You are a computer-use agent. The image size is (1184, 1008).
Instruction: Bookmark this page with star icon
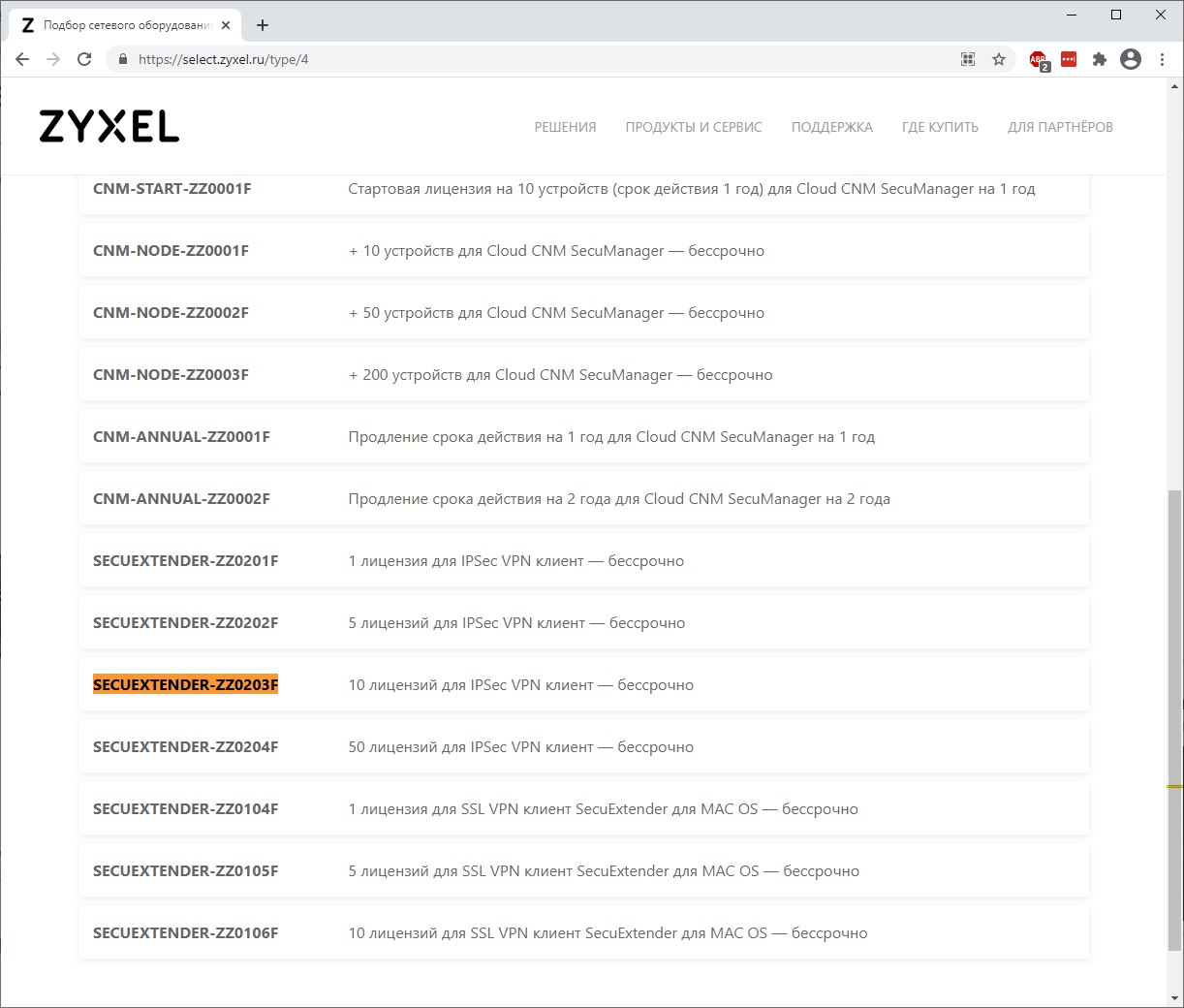(x=999, y=59)
